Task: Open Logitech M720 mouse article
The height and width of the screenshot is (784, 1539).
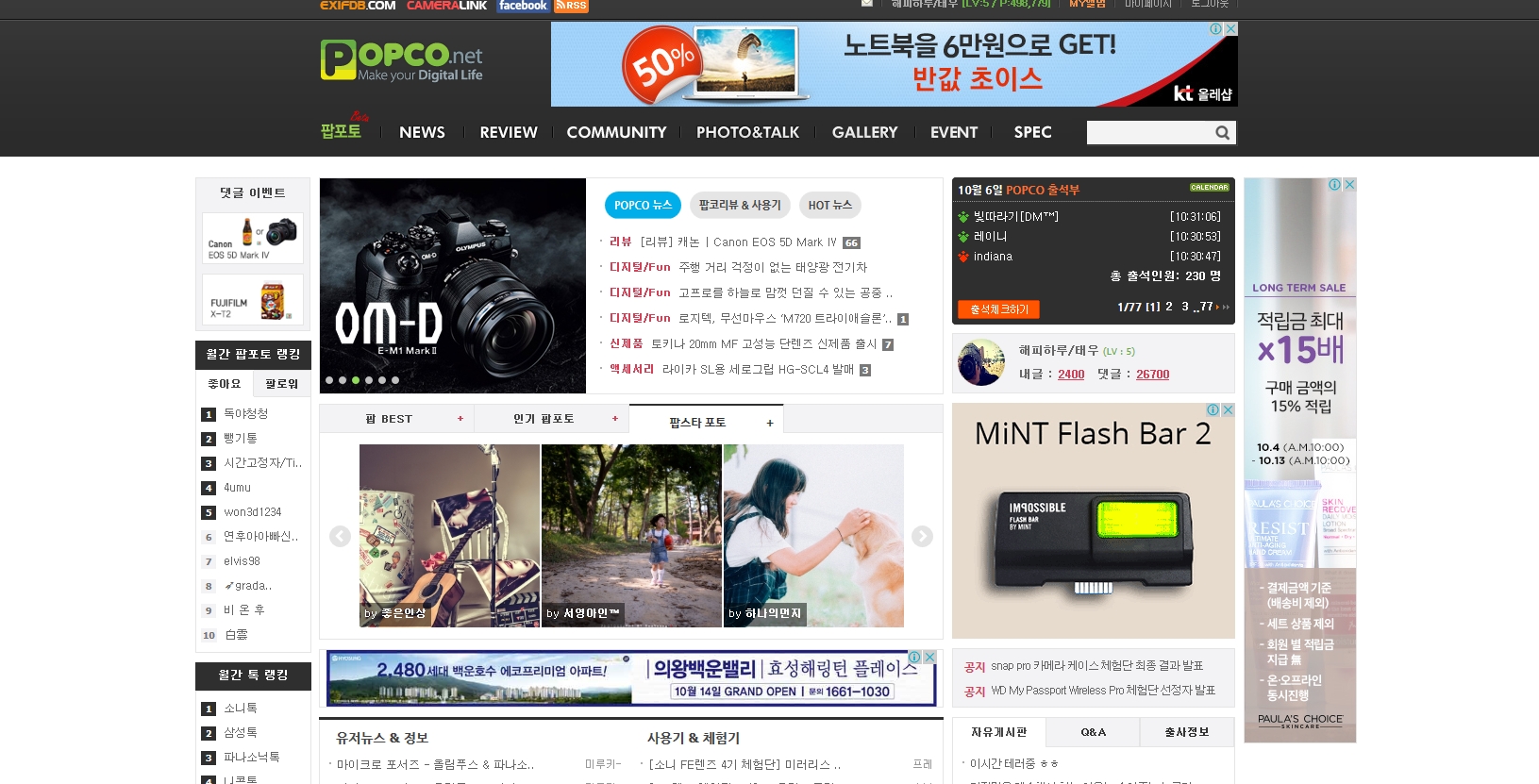Action: (x=785, y=319)
